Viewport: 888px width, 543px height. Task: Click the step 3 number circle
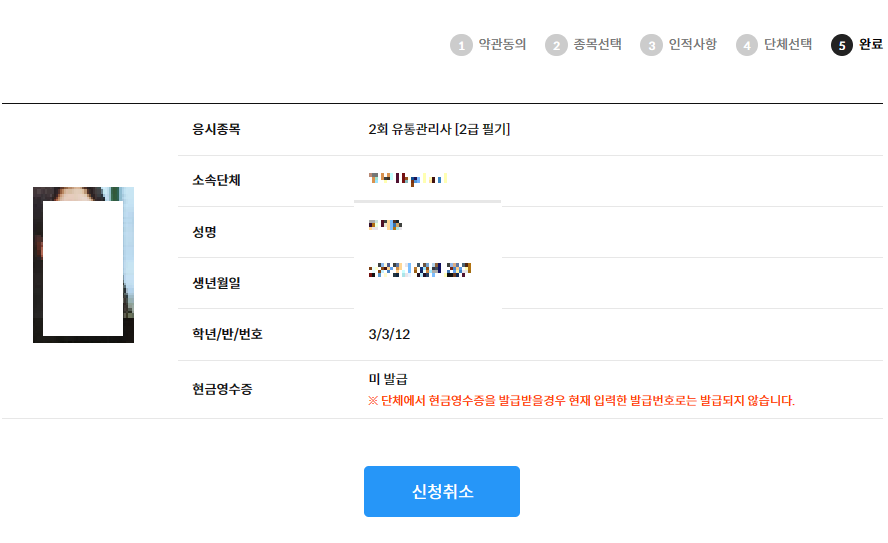651,46
